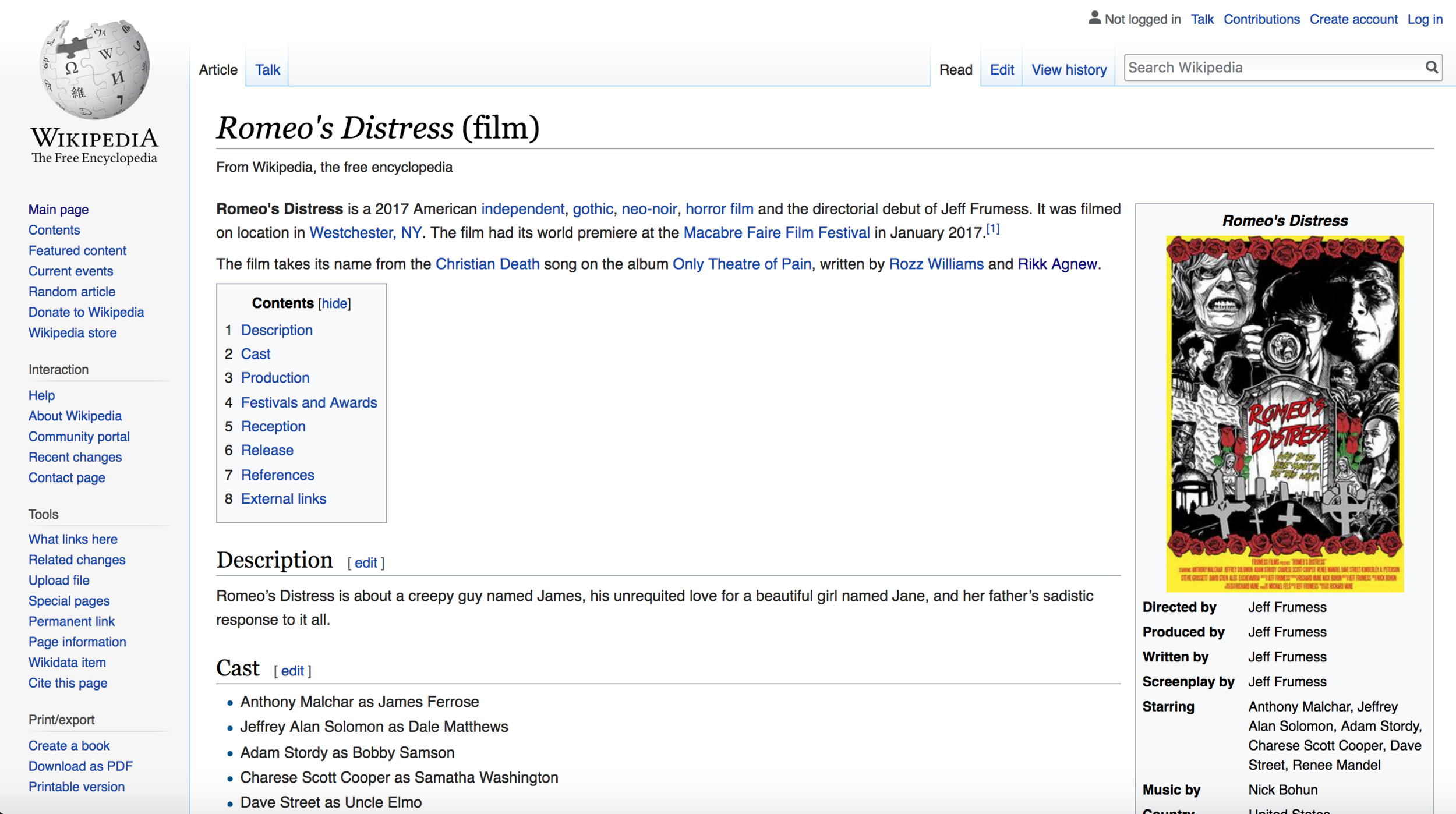Open About Wikipedia
The width and height of the screenshot is (1456, 814).
(x=75, y=416)
